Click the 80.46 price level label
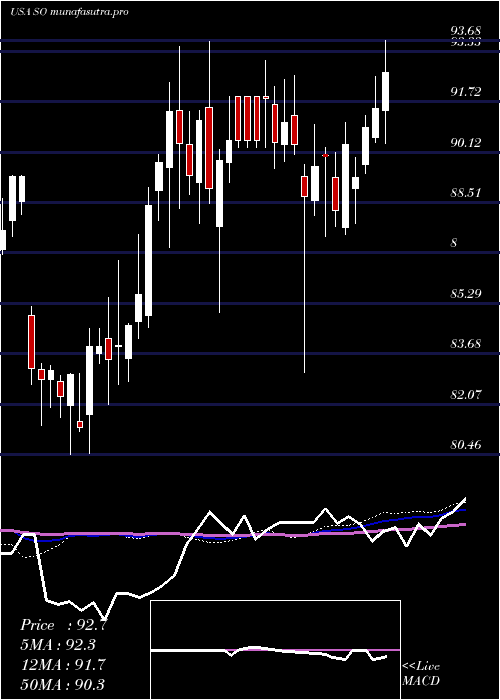This screenshot has width=500, height=700. click(466, 445)
